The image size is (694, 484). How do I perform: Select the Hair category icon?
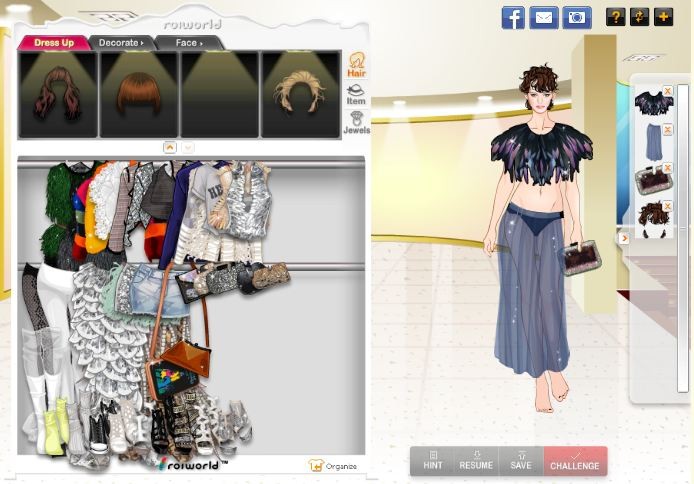(x=356, y=66)
